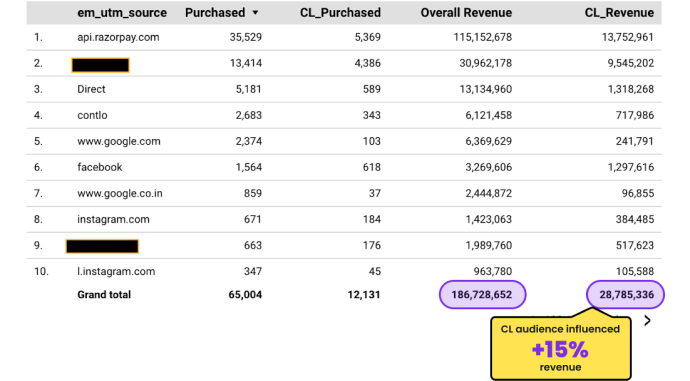Click the Overall Revenue total 186,728,652
Image resolution: width=690 pixels, height=381 pixels.
pos(482,295)
